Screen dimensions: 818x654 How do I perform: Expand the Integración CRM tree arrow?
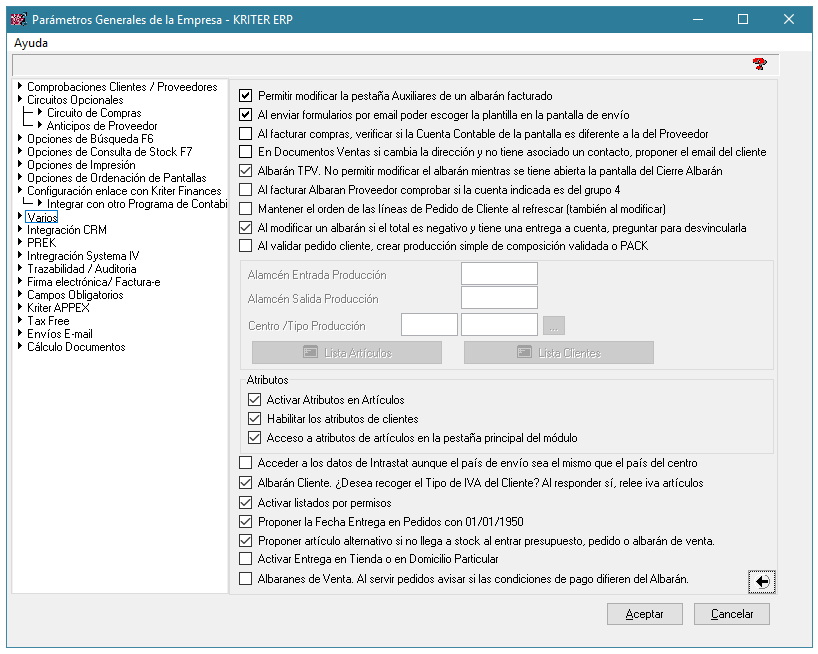[20, 228]
